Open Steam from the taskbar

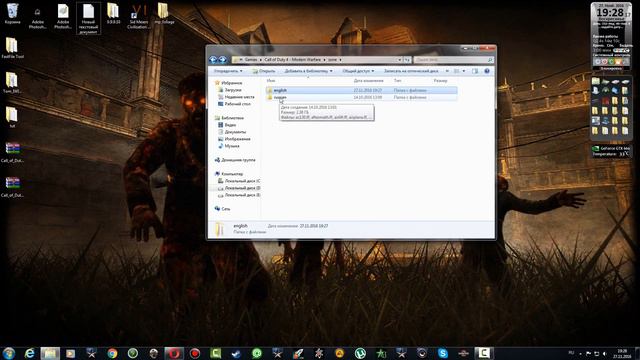click(236, 353)
